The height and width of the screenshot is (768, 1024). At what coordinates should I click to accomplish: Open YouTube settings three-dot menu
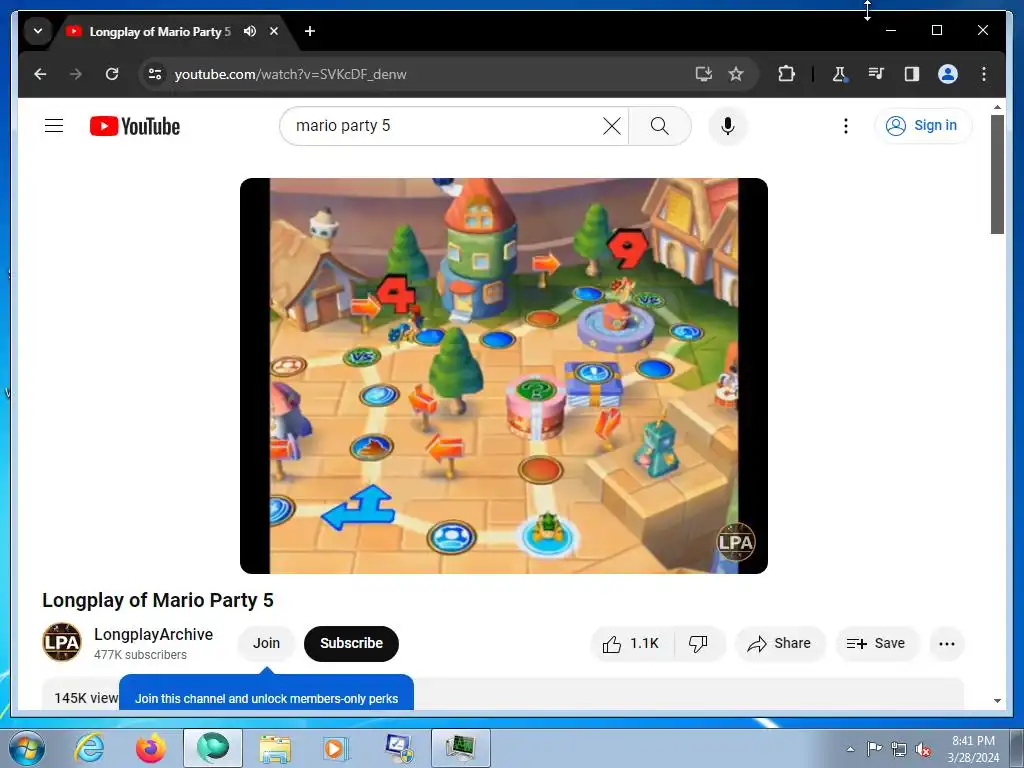click(846, 125)
